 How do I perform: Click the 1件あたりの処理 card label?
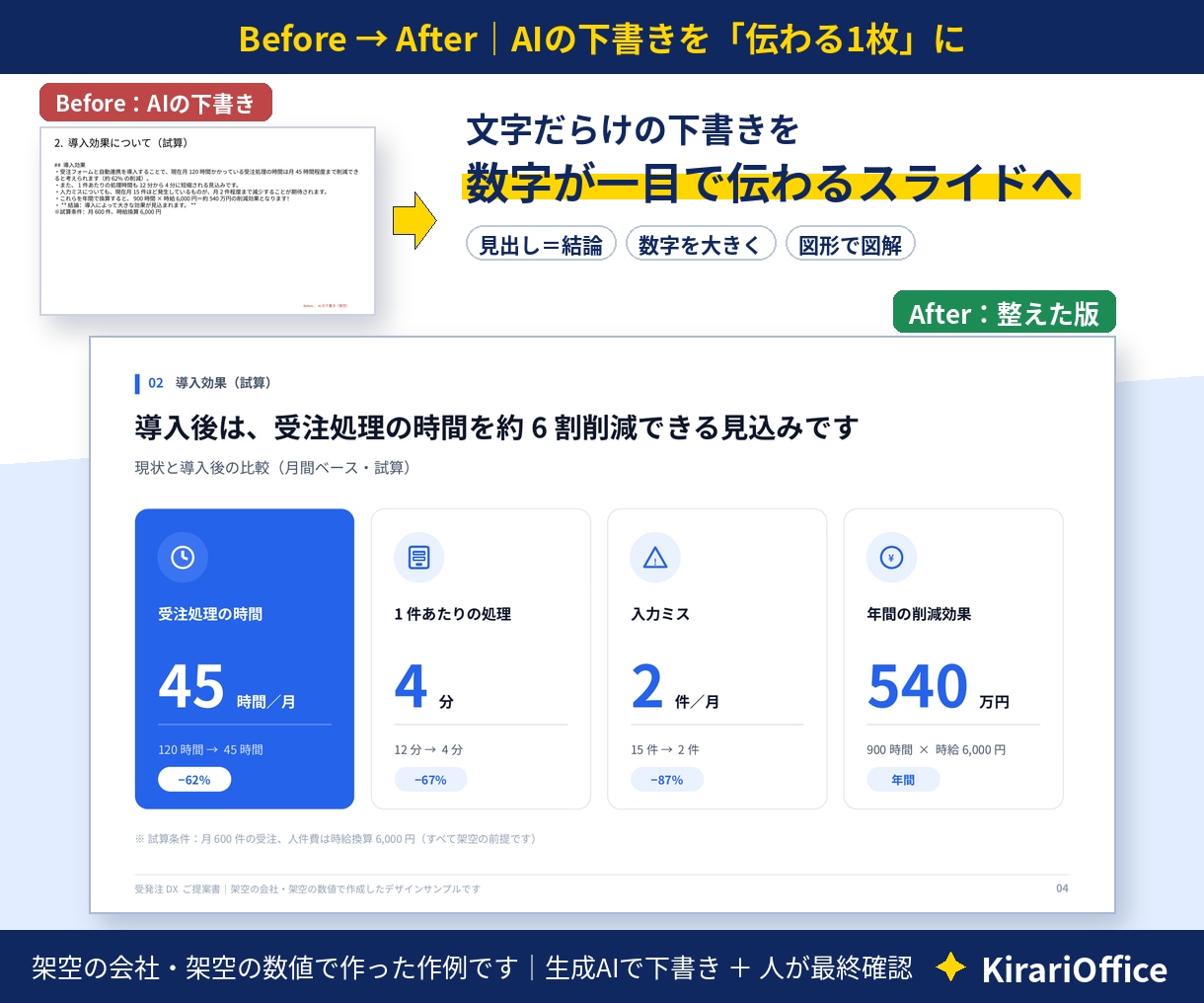pyautogui.click(x=453, y=614)
